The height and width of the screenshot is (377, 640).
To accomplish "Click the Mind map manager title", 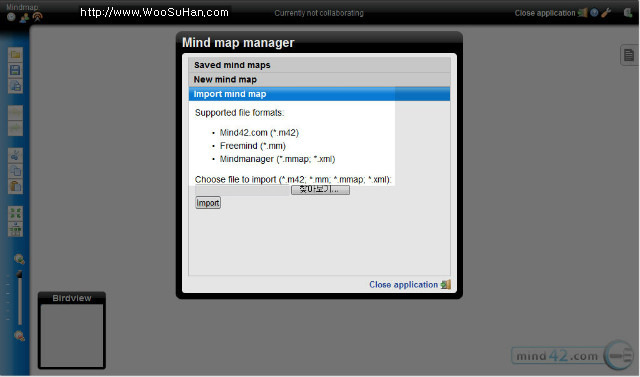I will click(238, 42).
